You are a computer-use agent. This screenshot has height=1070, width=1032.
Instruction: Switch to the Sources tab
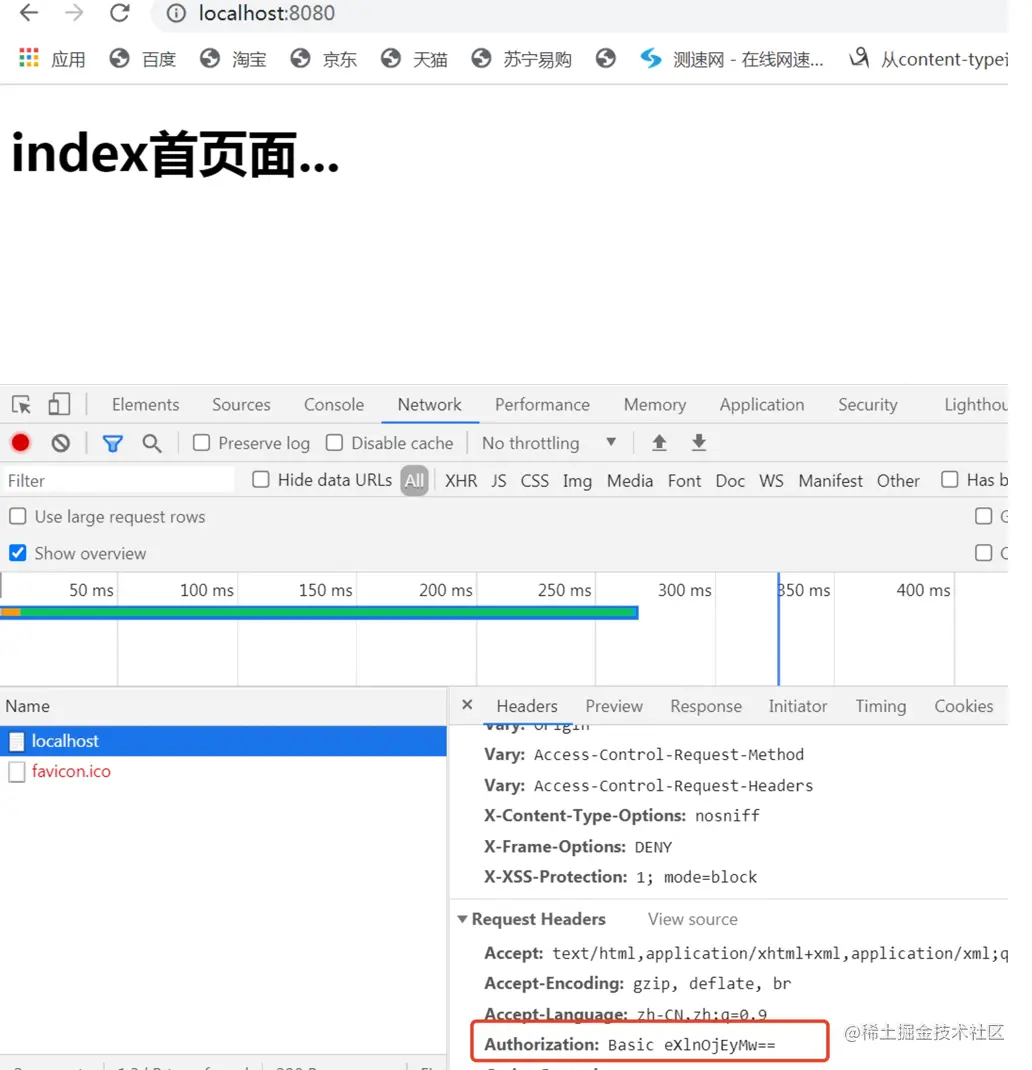click(241, 405)
